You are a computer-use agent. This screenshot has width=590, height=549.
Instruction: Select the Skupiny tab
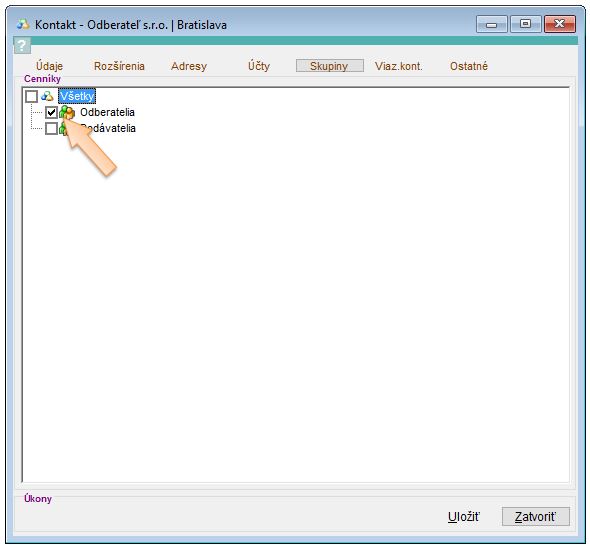pos(330,65)
